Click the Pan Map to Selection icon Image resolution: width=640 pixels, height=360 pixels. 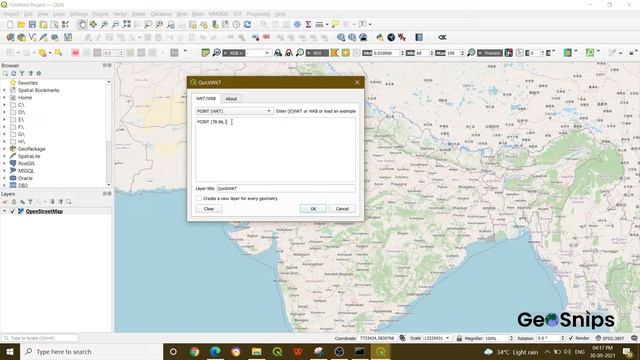pyautogui.click(x=93, y=24)
